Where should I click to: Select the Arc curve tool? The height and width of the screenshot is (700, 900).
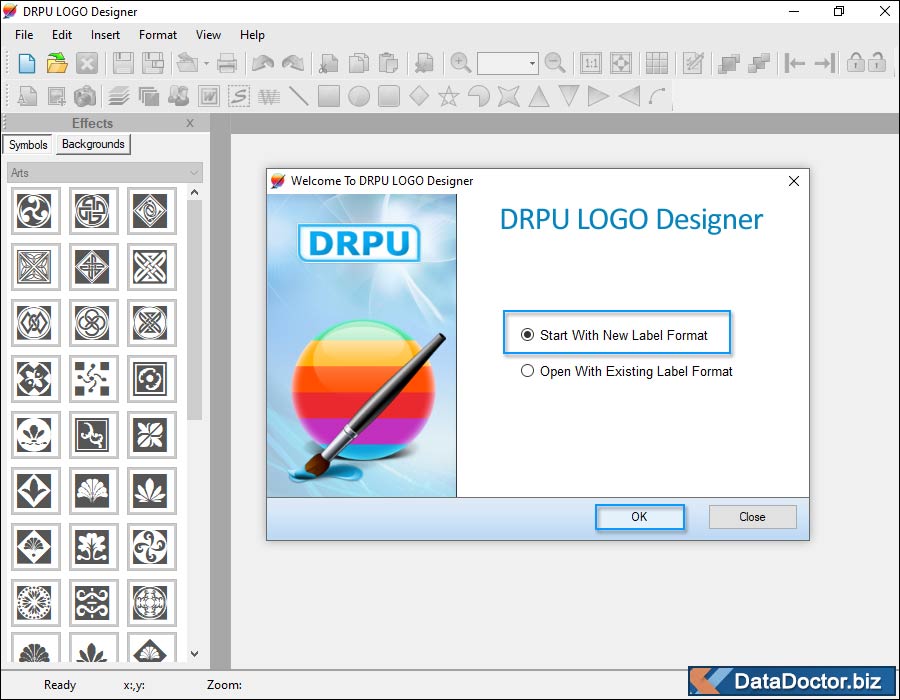click(658, 96)
